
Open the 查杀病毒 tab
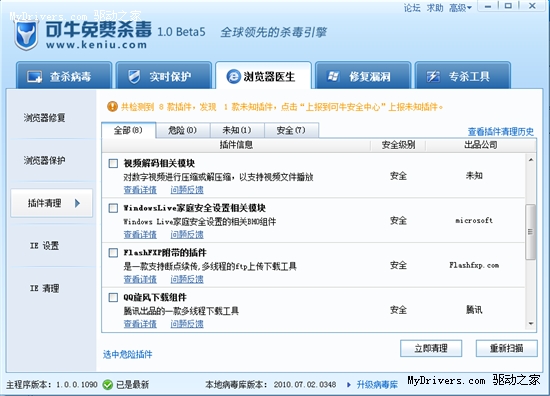[64, 75]
